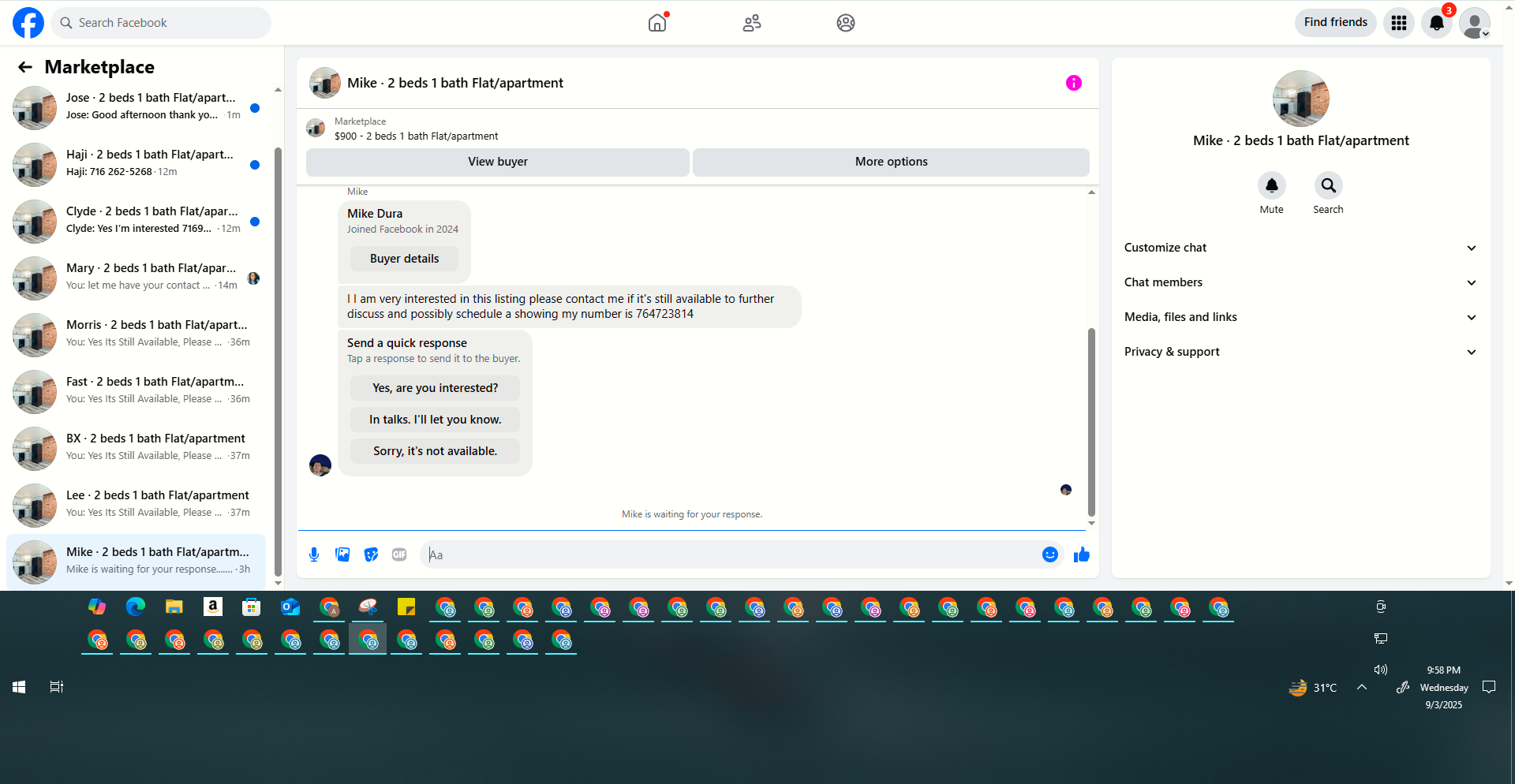Go back using the Marketplace back arrow
Screen dimensions: 1515x784
click(x=25, y=67)
